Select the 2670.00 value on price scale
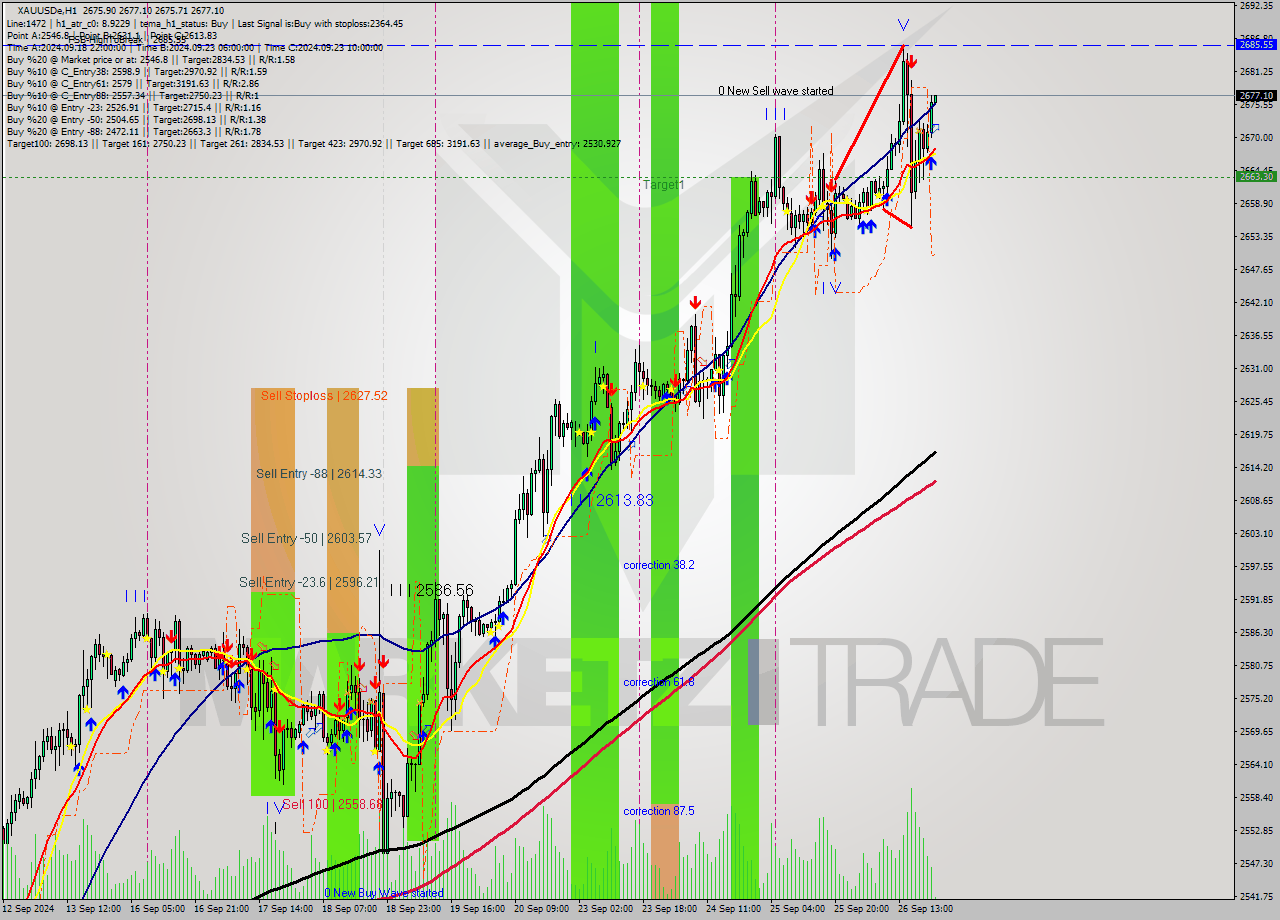 coord(1256,137)
